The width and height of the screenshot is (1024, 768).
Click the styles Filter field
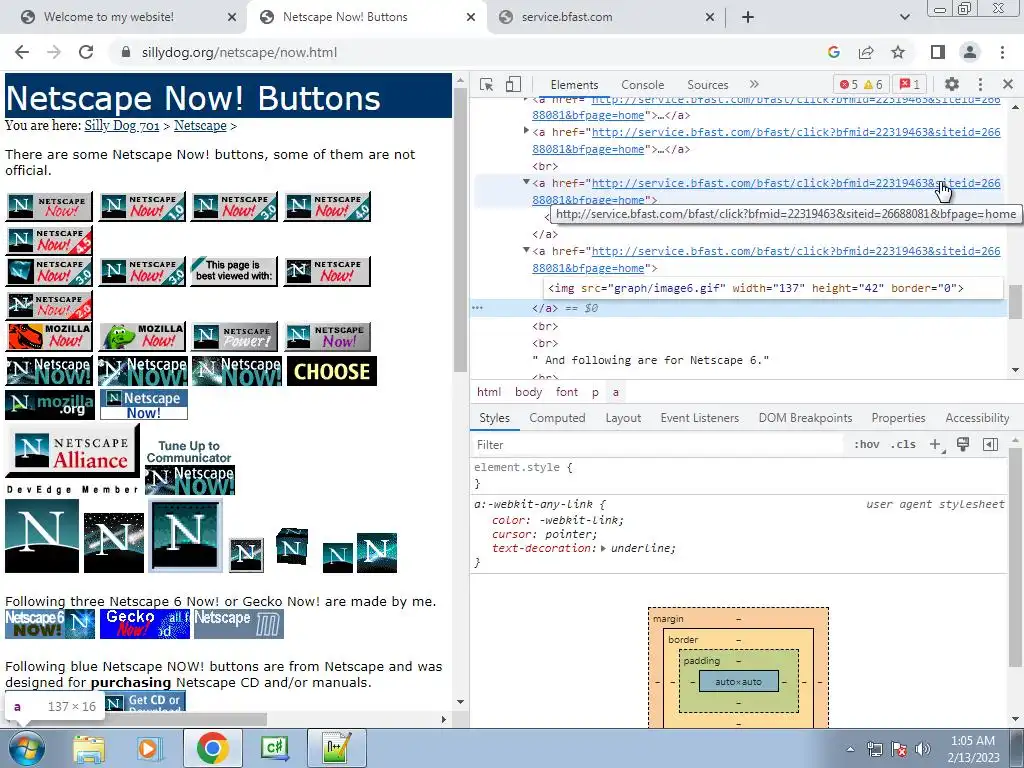click(x=658, y=445)
